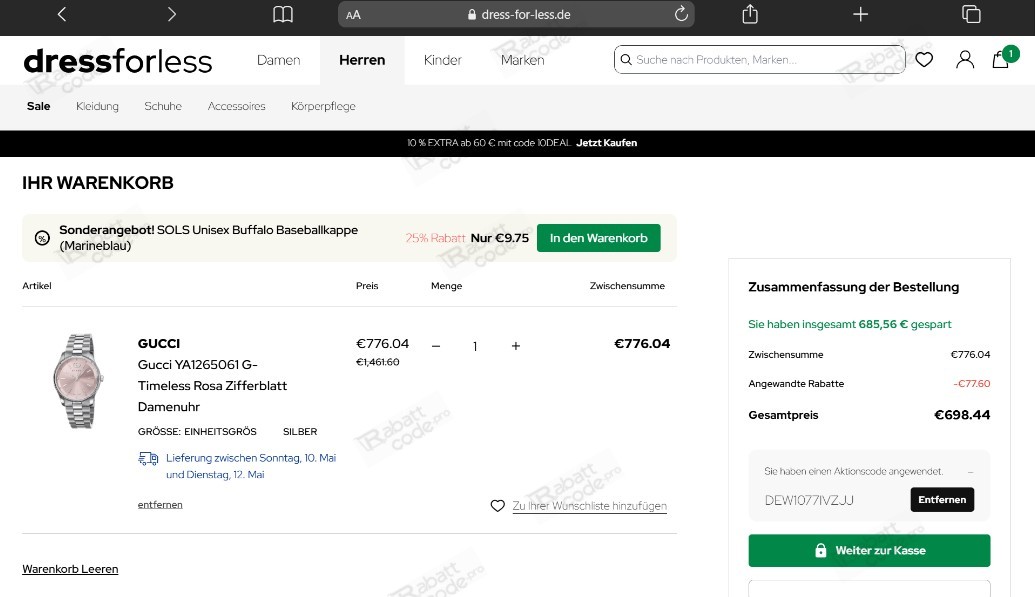Click the SOLS Unisex Buffalo Baseballkappe offer text
Viewport: 1035px width, 597px height.
click(209, 238)
